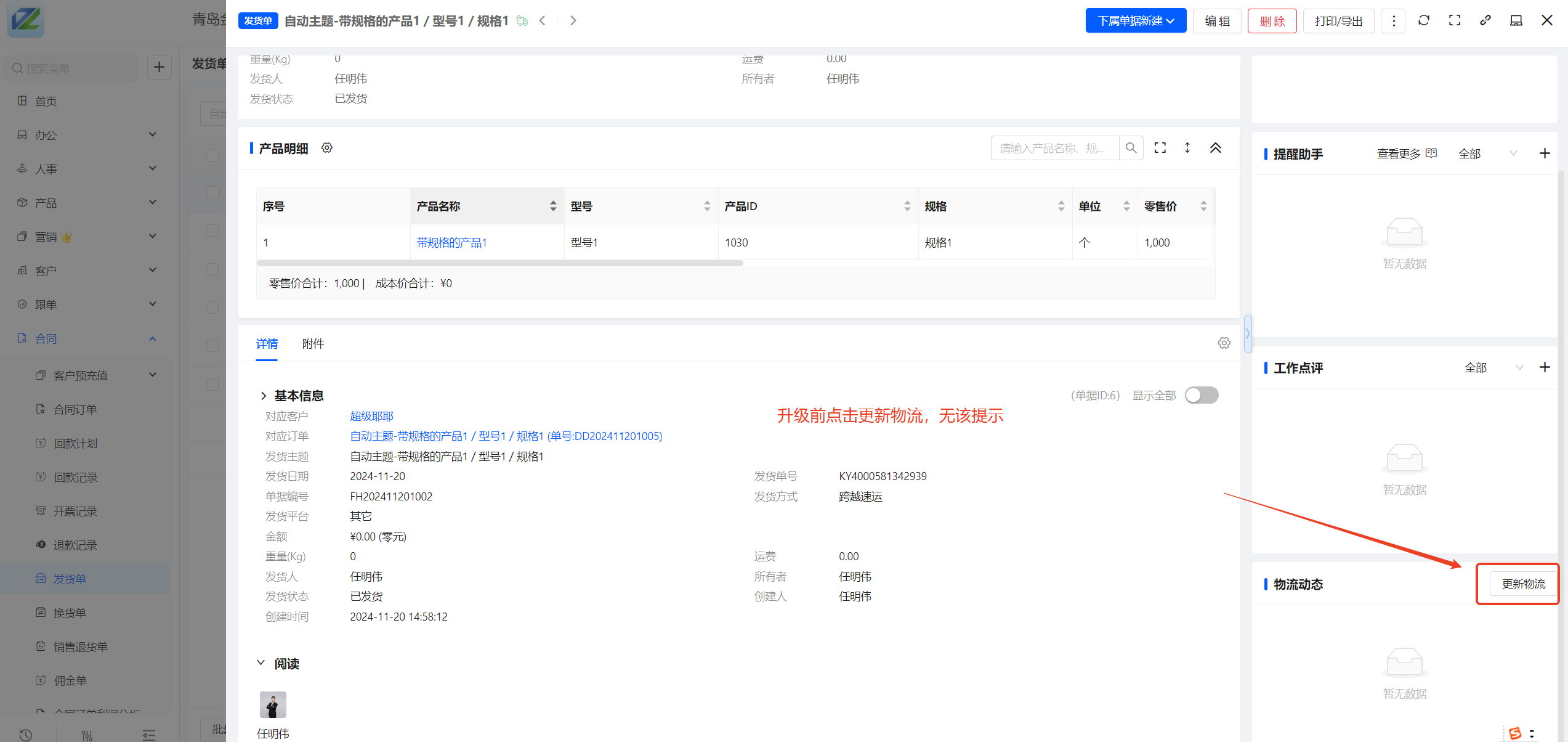
Task: Sort by 型号 column
Action: [x=706, y=206]
